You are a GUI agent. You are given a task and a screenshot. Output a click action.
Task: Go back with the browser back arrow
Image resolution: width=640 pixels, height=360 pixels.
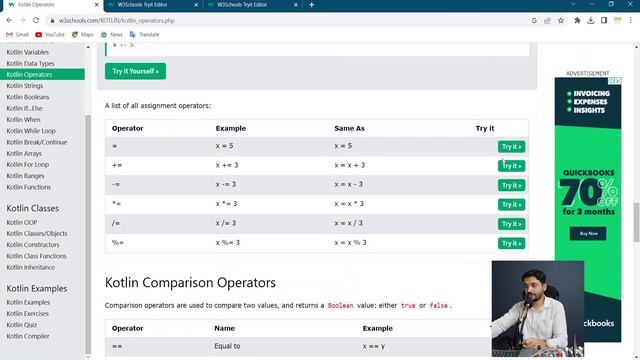9,20
